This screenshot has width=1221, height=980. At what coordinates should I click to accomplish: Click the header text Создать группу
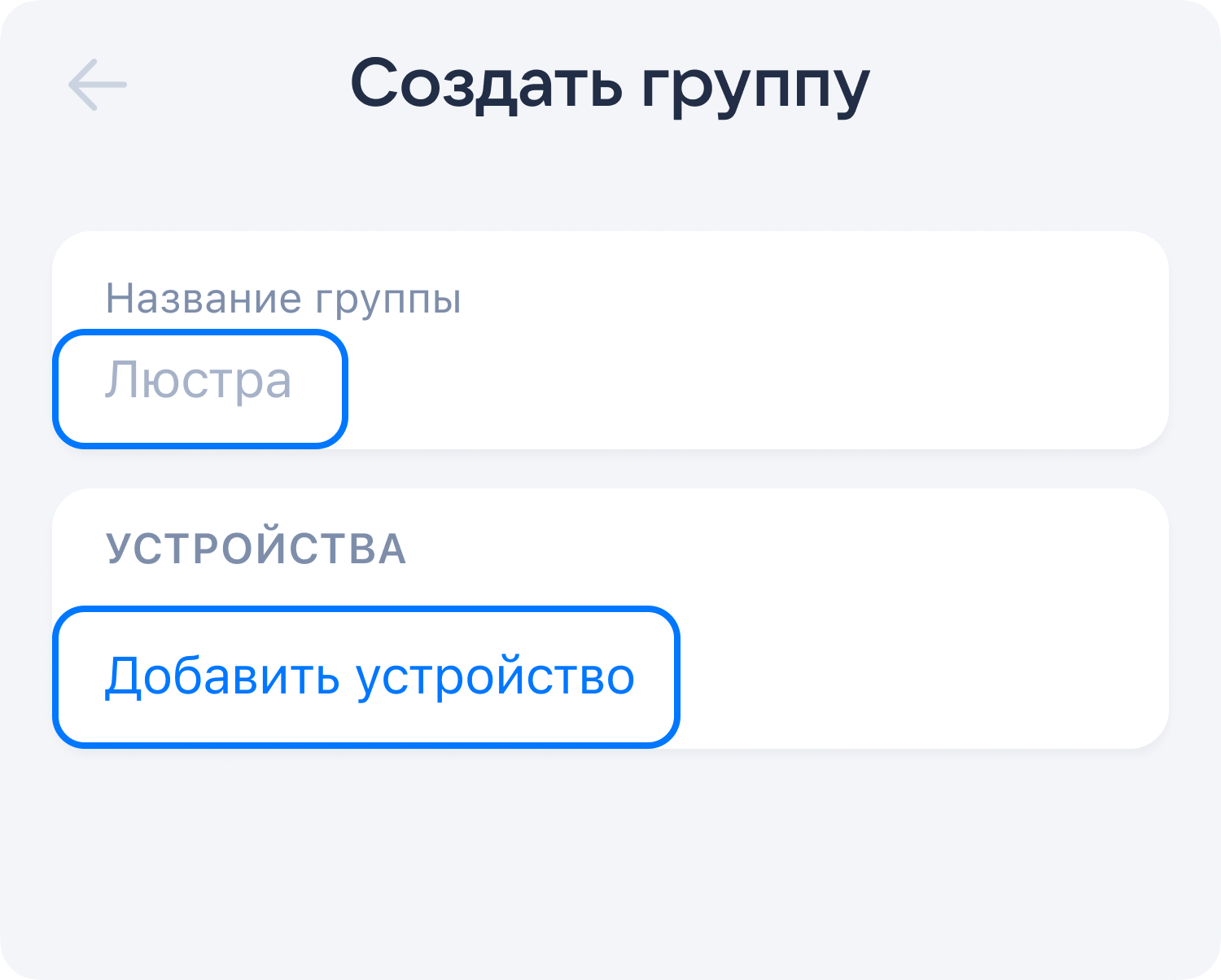(610, 85)
